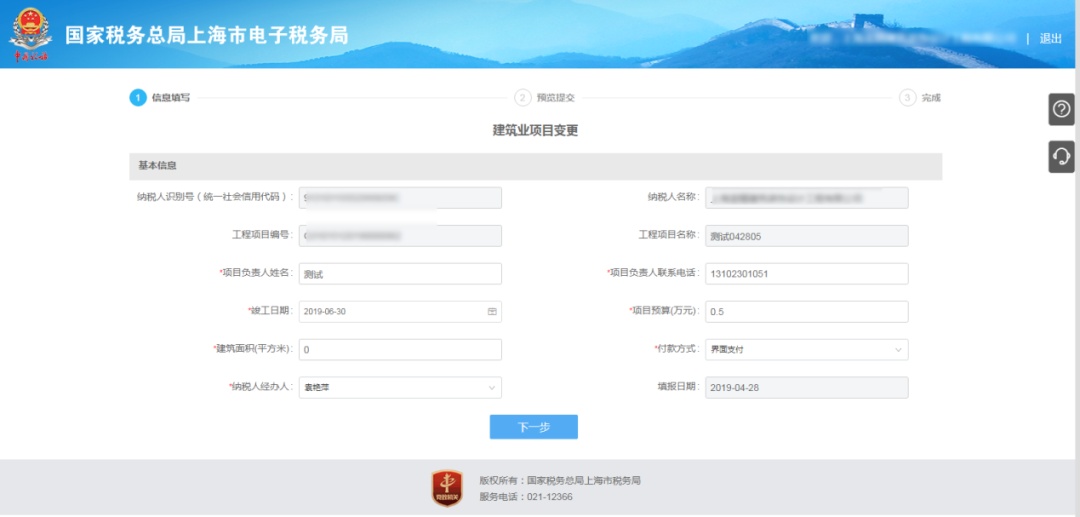Image resolution: width=1080 pixels, height=517 pixels.
Task: Click the national tax emblem logo
Action: coord(29,34)
